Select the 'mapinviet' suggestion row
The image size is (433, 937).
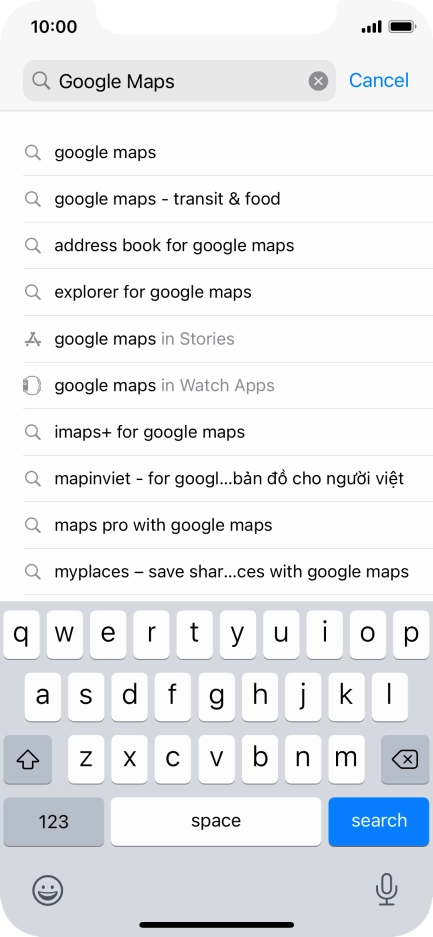(227, 479)
